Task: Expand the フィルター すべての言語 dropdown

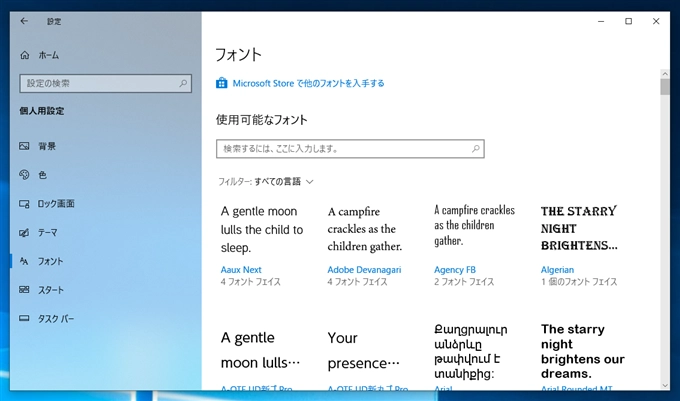Action: click(265, 182)
